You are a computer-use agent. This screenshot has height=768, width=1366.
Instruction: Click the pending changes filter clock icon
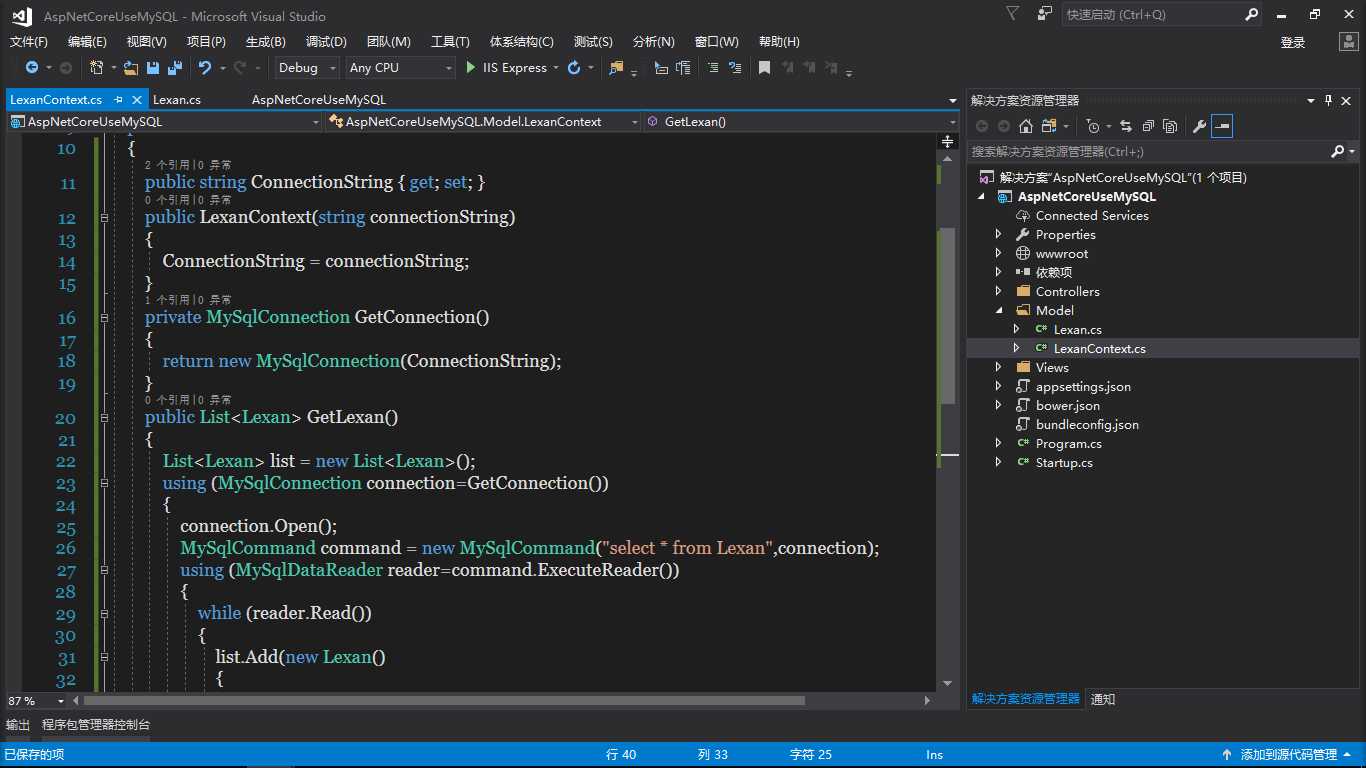tap(1093, 126)
